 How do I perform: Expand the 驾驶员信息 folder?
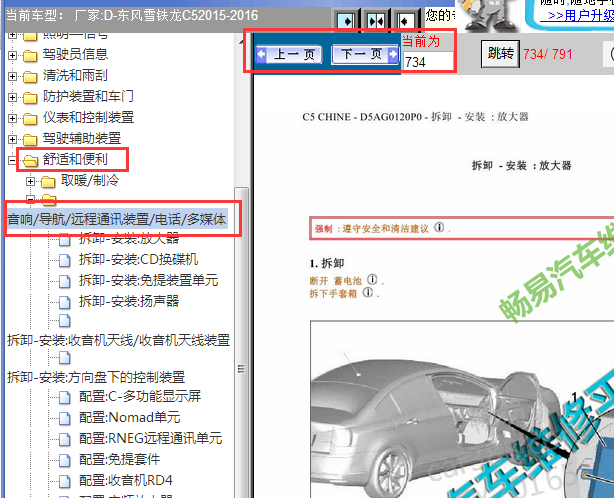point(12,55)
